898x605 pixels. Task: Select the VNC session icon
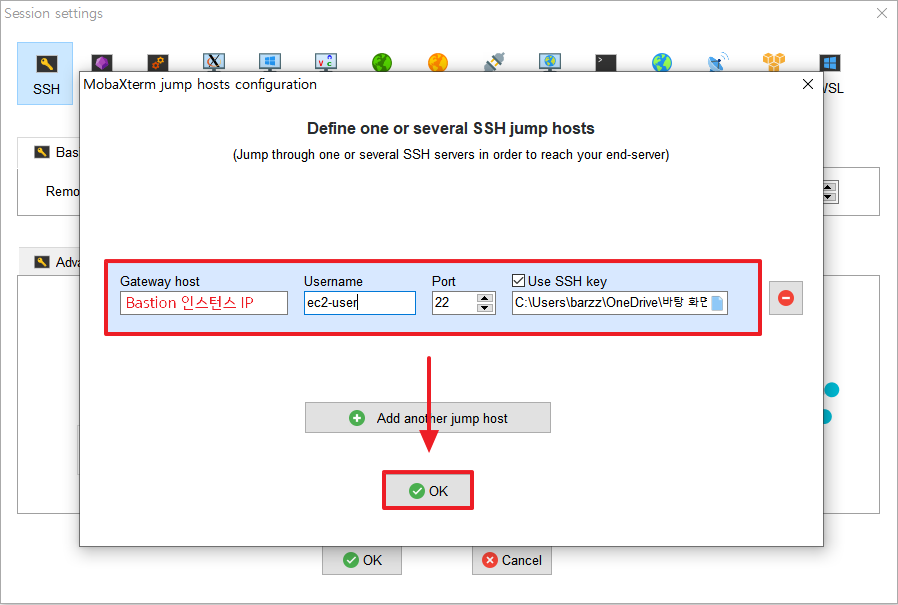[326, 62]
